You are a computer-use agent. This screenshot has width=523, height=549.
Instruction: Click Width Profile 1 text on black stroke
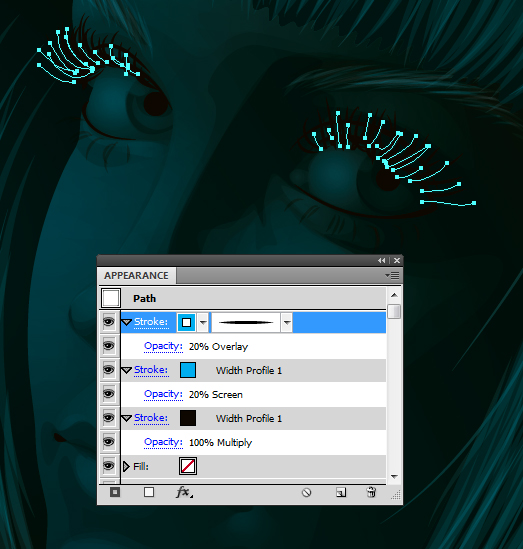click(x=249, y=418)
